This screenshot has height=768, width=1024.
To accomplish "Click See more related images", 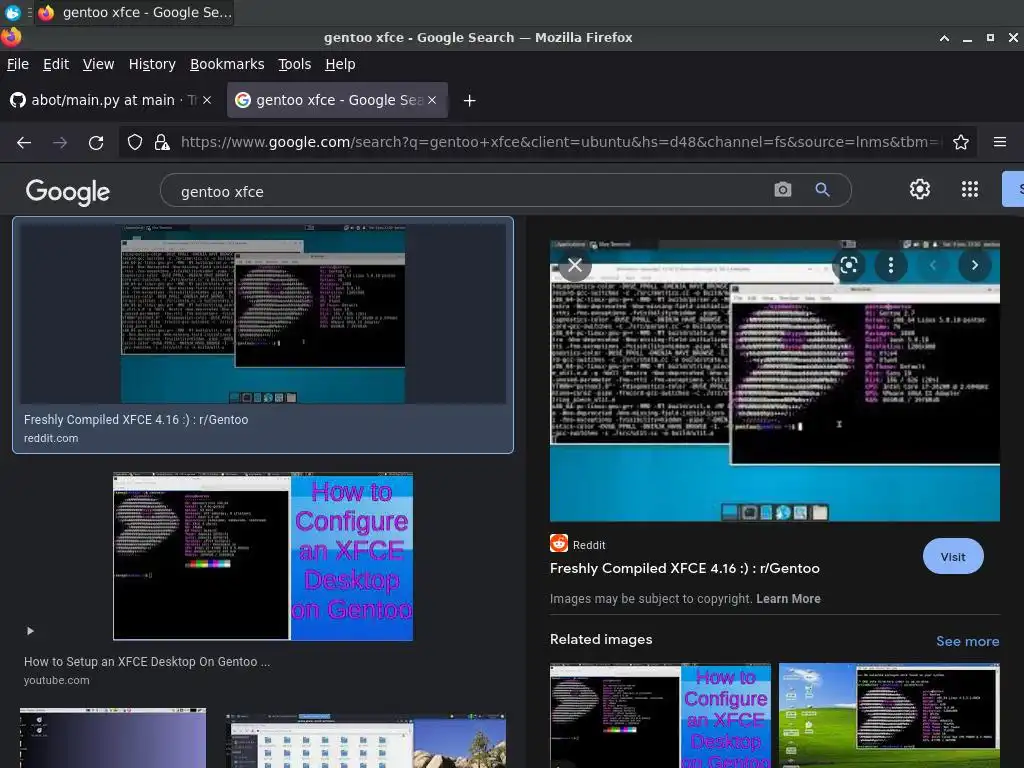I will point(967,641).
